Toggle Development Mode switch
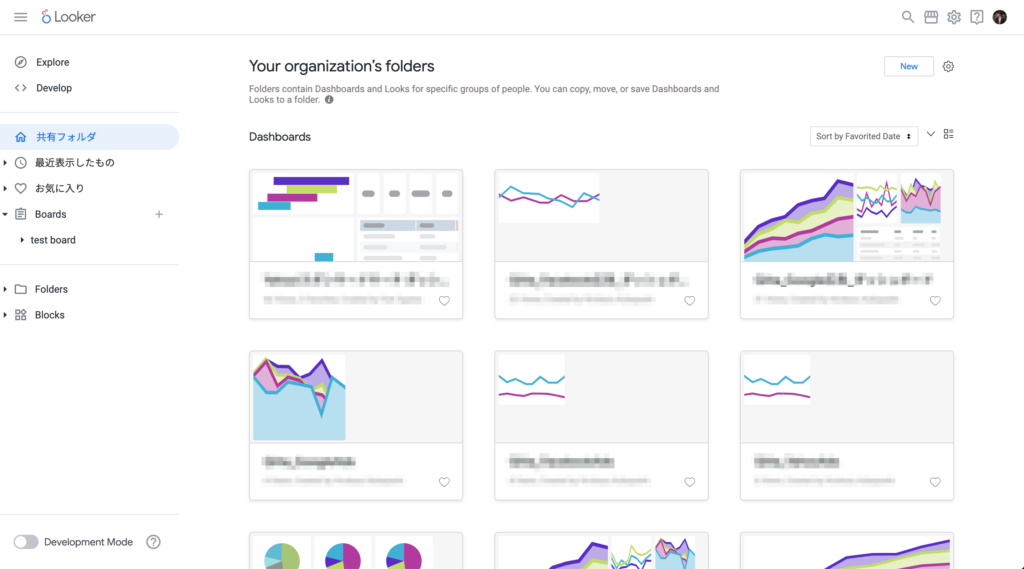 coord(26,542)
